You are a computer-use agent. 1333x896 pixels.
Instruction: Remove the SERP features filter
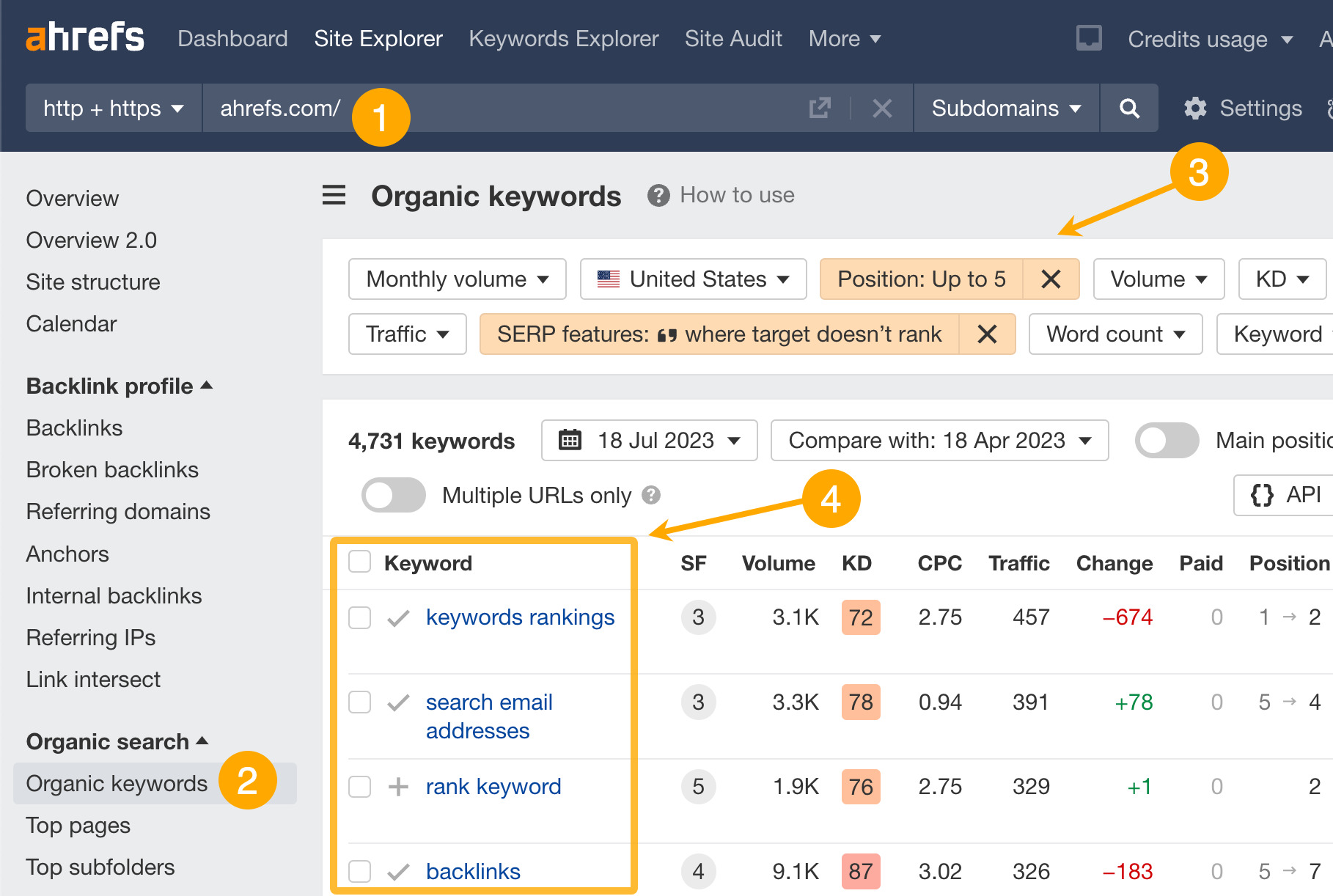(987, 334)
